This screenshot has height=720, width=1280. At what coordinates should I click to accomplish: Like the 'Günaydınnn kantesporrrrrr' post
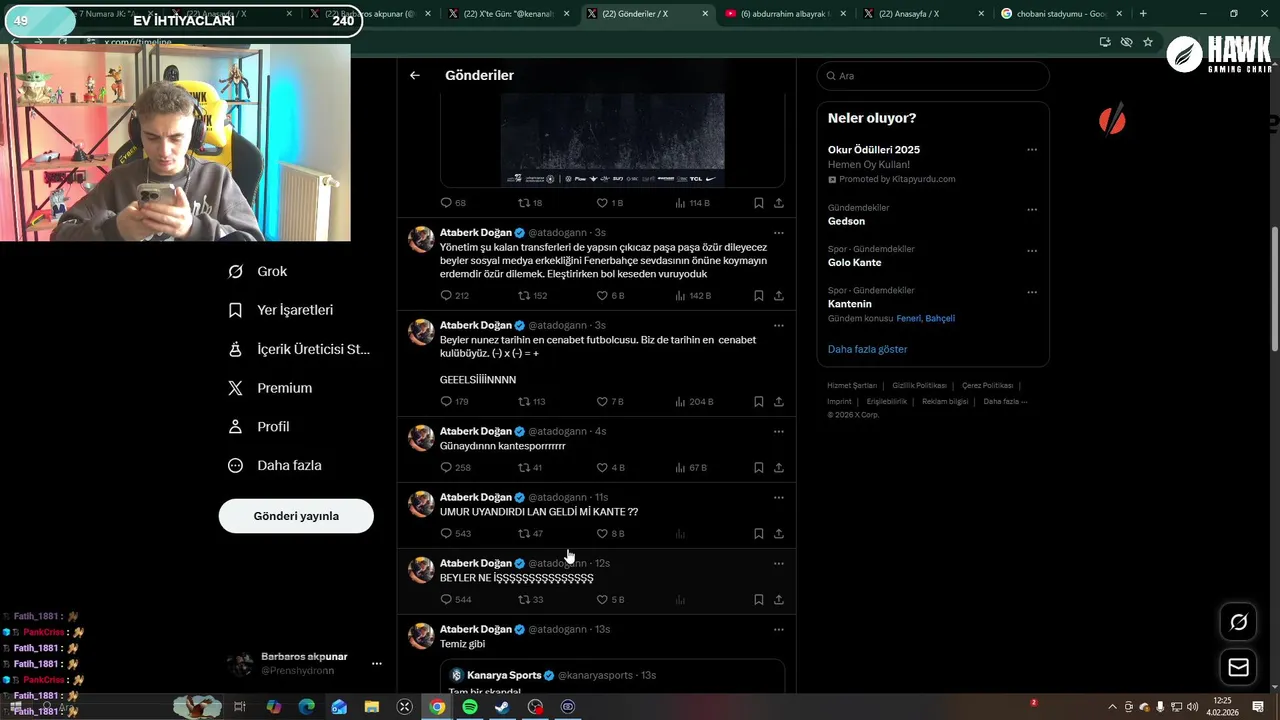click(x=602, y=467)
